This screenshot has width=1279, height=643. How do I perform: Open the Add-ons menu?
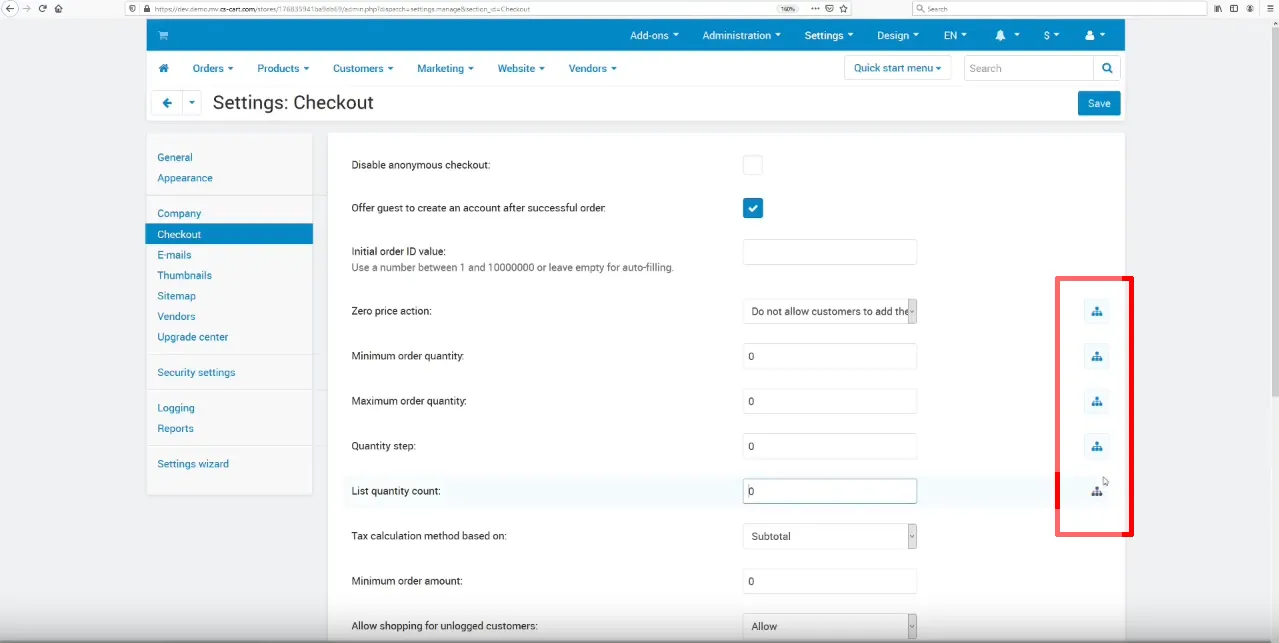tap(654, 35)
